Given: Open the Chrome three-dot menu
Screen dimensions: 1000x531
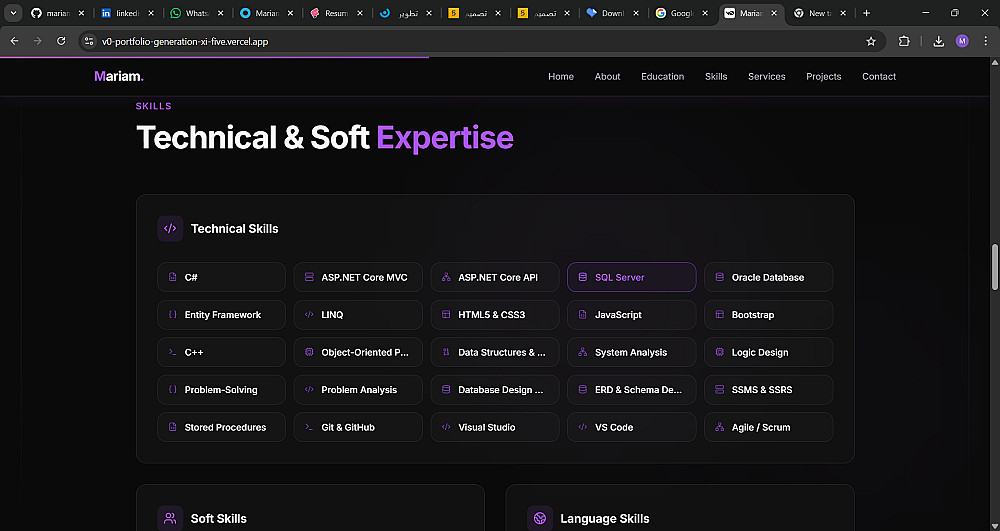Looking at the screenshot, I should tap(985, 41).
